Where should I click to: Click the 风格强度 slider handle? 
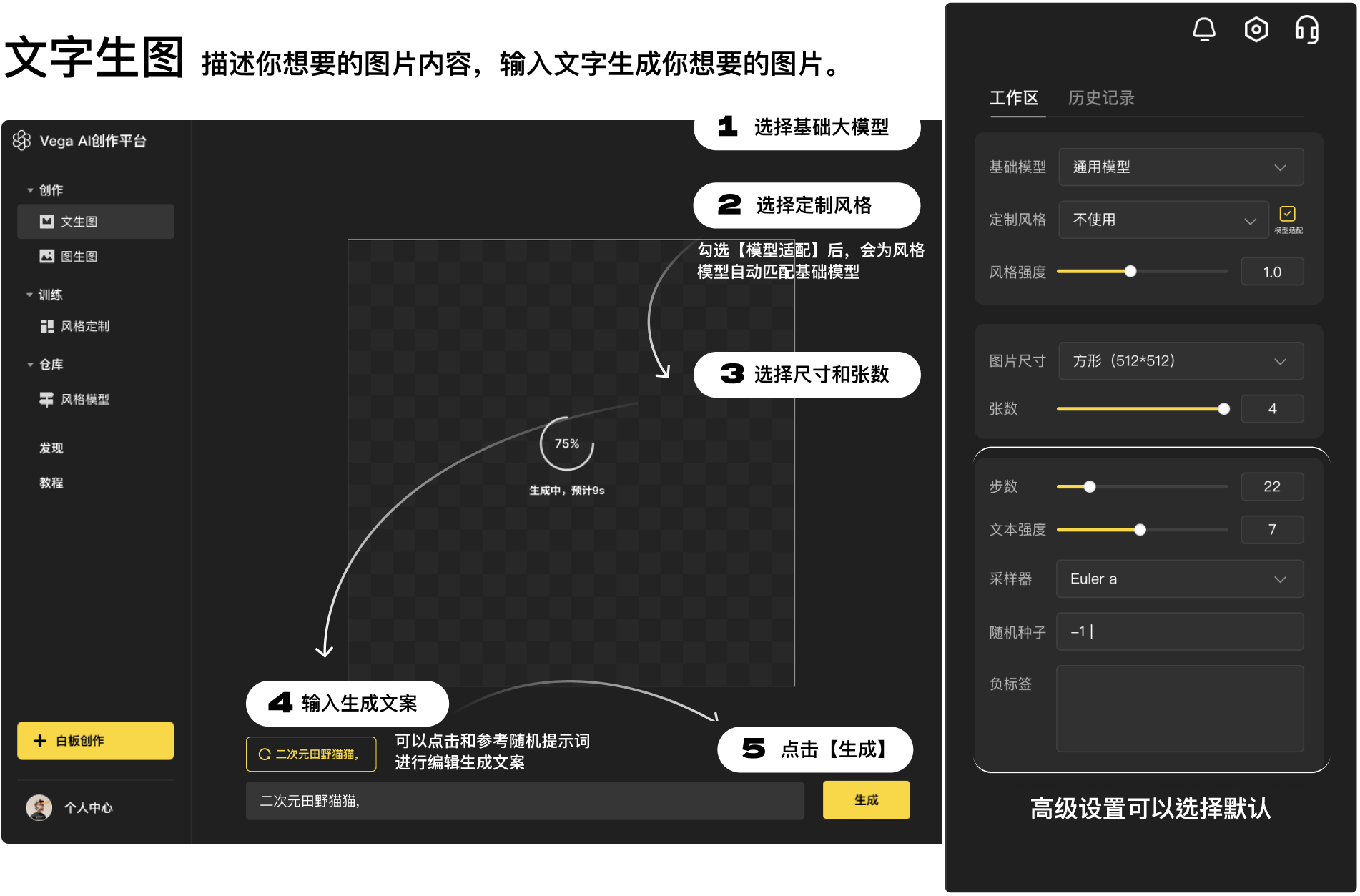pos(1130,272)
